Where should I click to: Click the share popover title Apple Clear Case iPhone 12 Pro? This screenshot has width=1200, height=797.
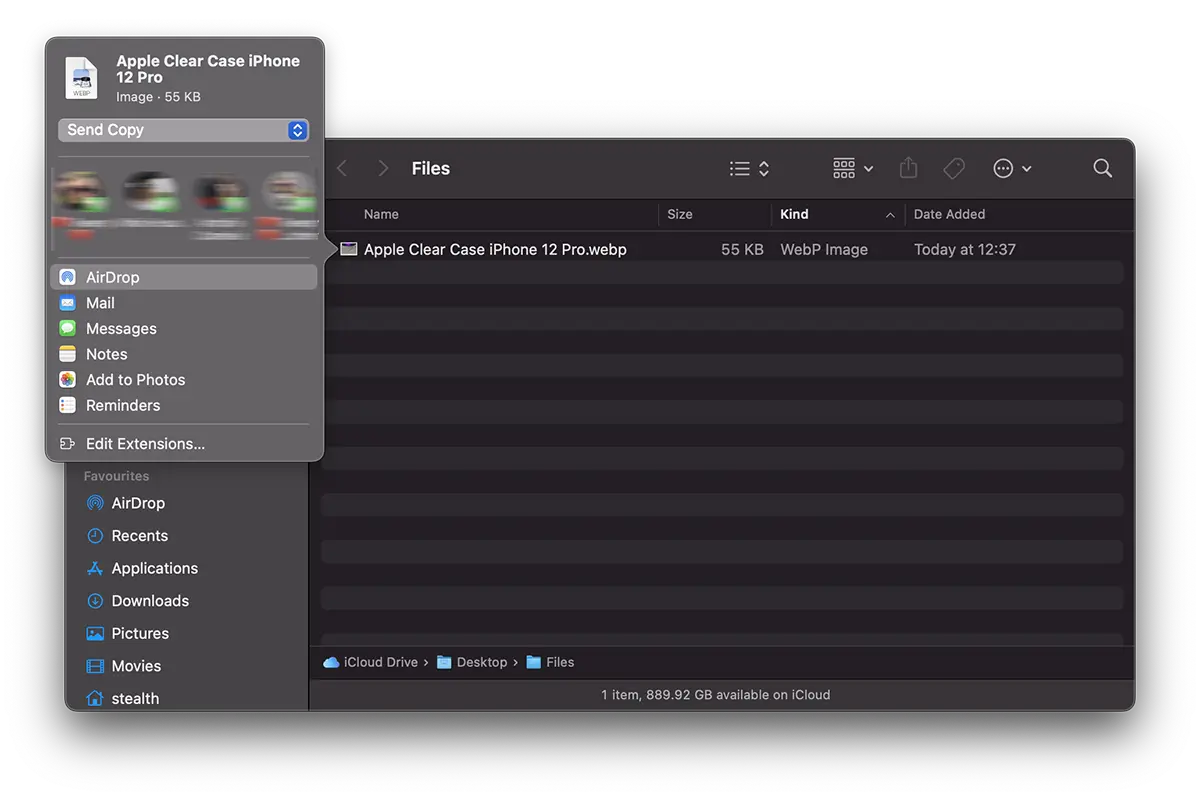[208, 69]
